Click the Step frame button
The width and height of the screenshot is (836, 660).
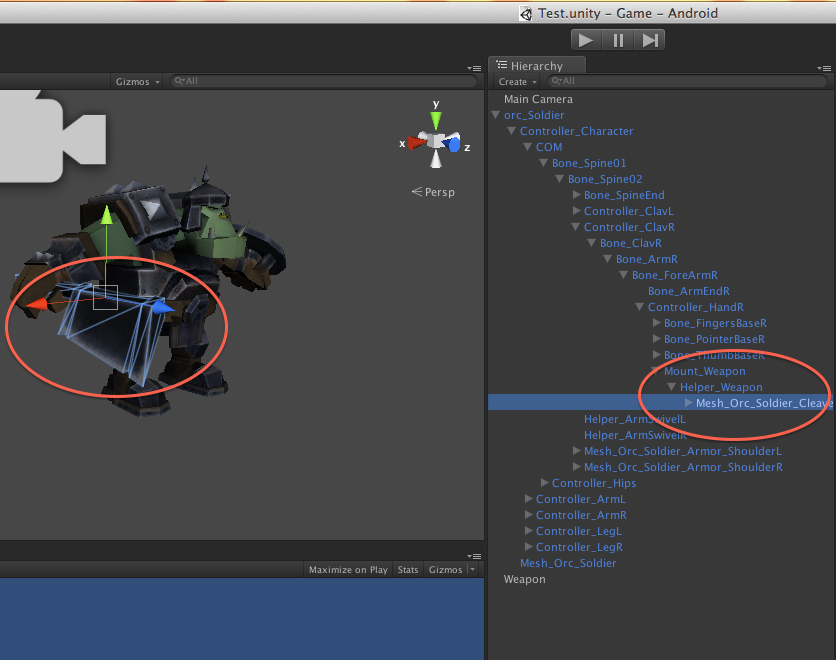[x=649, y=40]
